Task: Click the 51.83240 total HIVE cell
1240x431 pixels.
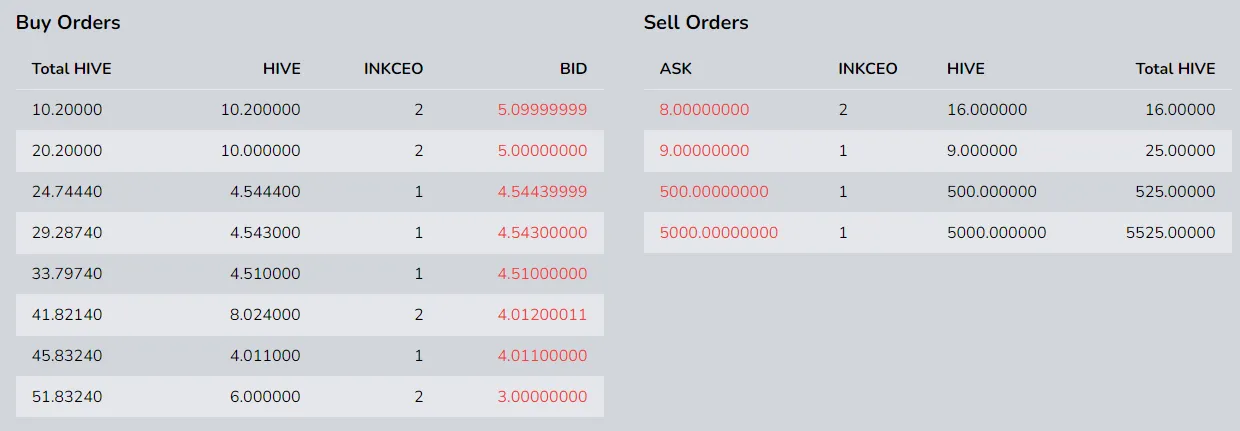Action: click(67, 397)
